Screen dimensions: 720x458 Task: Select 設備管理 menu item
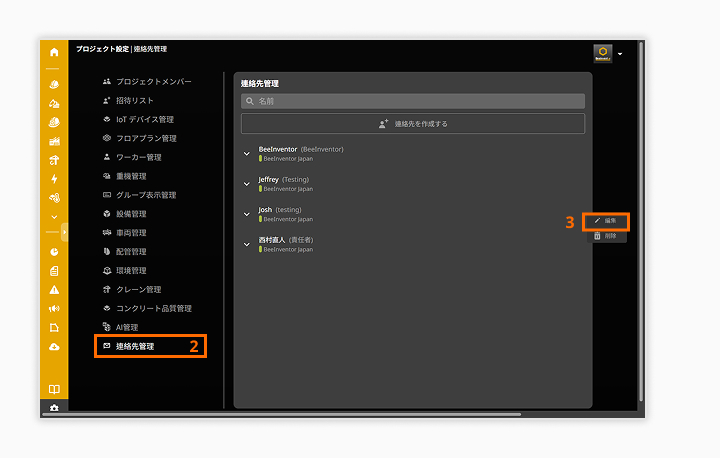coord(124,214)
